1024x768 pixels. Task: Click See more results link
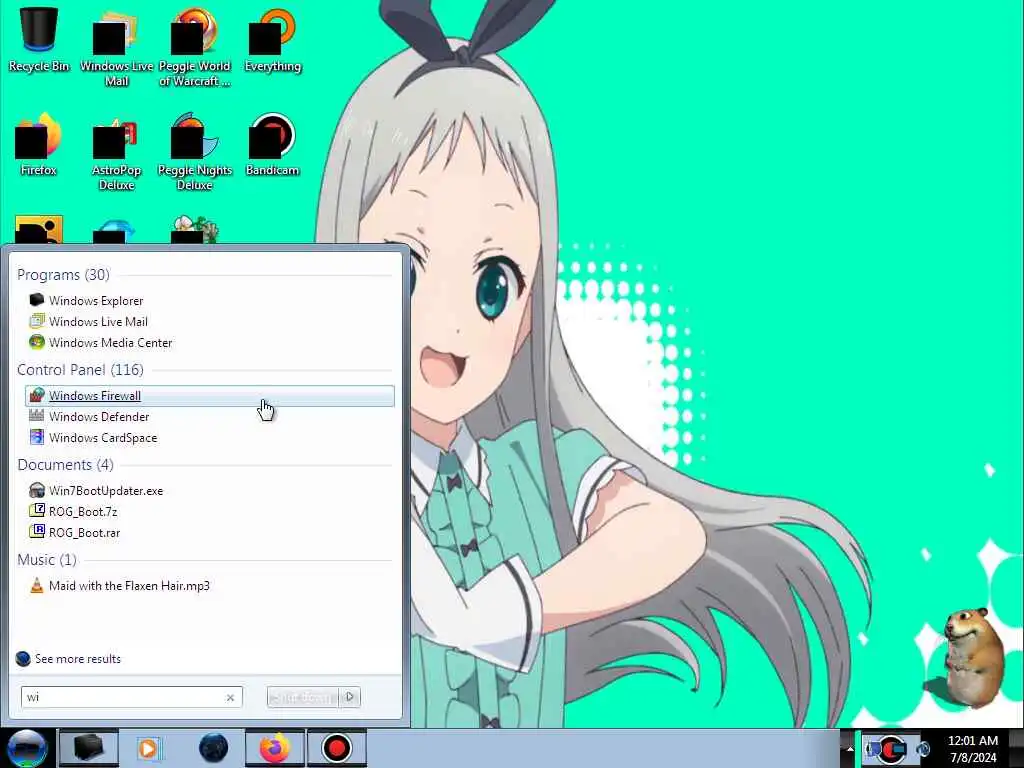78,658
